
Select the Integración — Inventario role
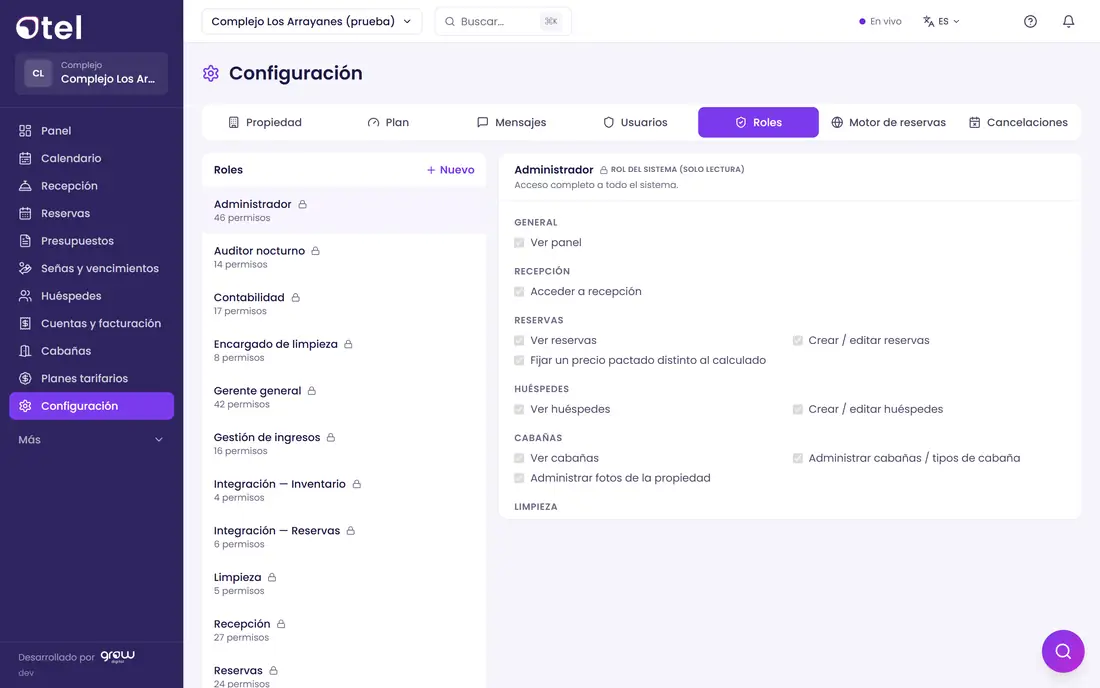click(344, 490)
